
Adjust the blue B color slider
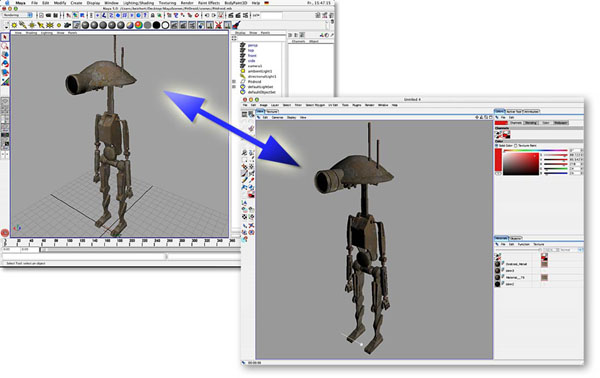[x=555, y=173]
